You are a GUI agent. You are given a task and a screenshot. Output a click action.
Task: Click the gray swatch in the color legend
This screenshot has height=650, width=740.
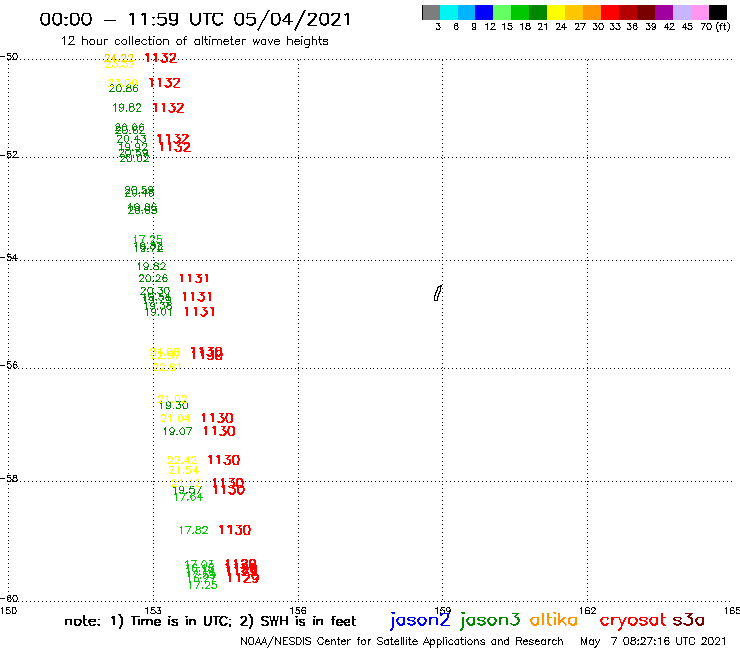pyautogui.click(x=431, y=12)
